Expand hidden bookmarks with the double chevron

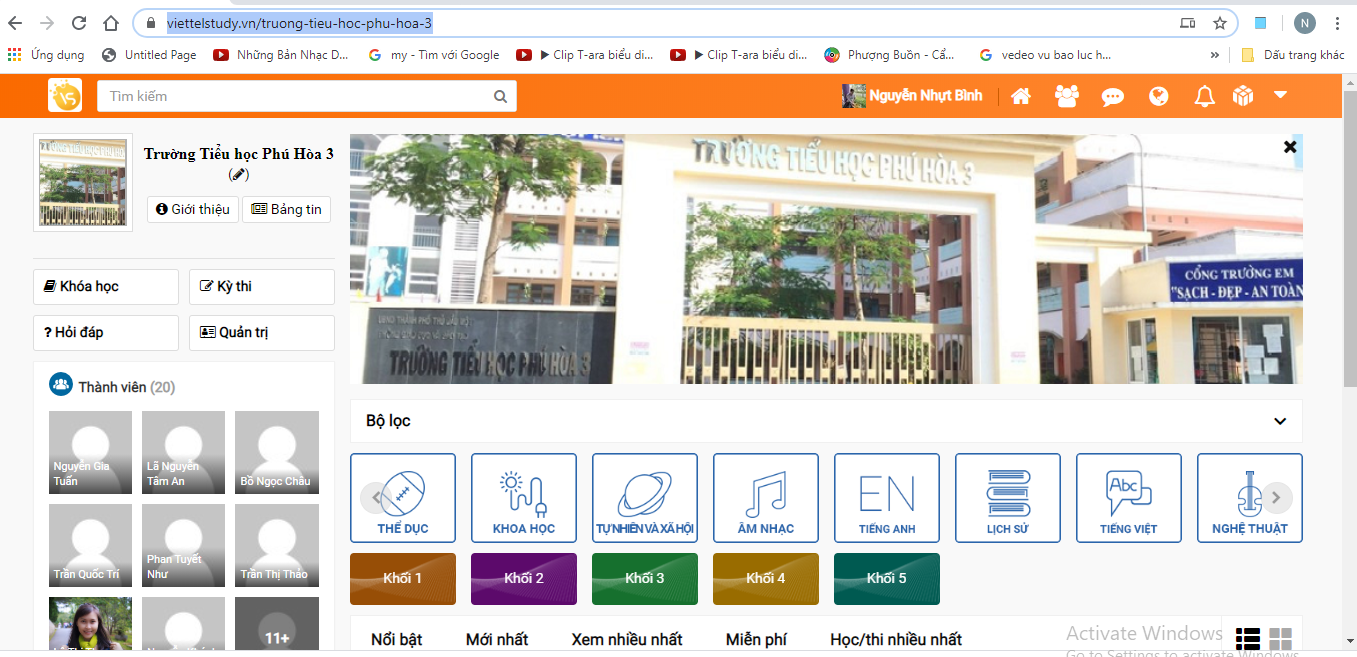coord(1215,55)
